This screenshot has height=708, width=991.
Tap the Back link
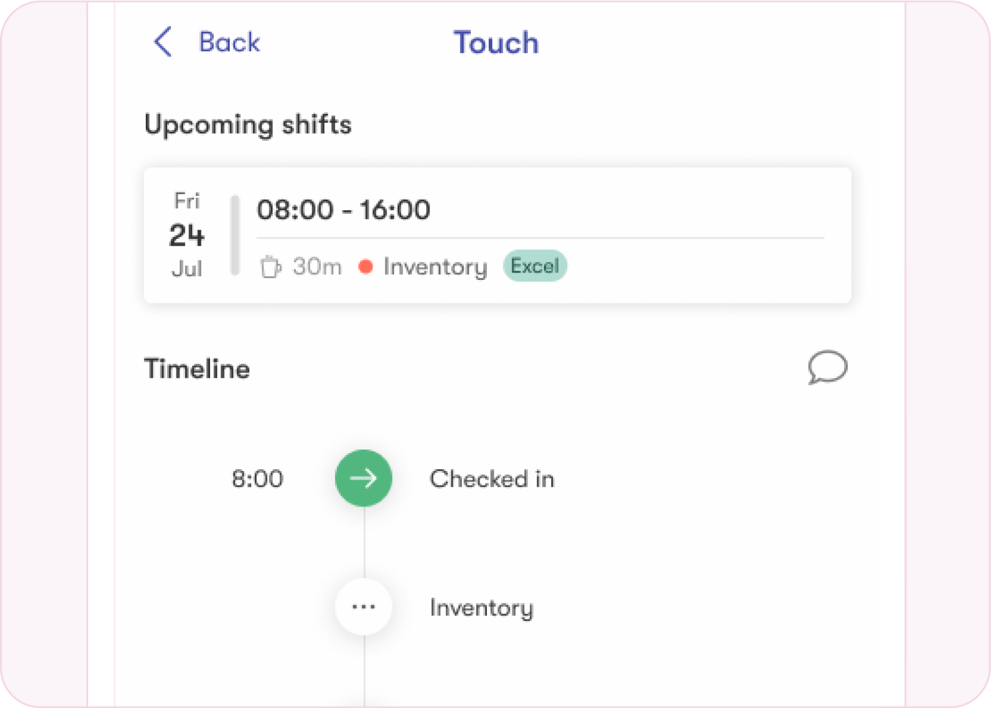click(x=228, y=42)
